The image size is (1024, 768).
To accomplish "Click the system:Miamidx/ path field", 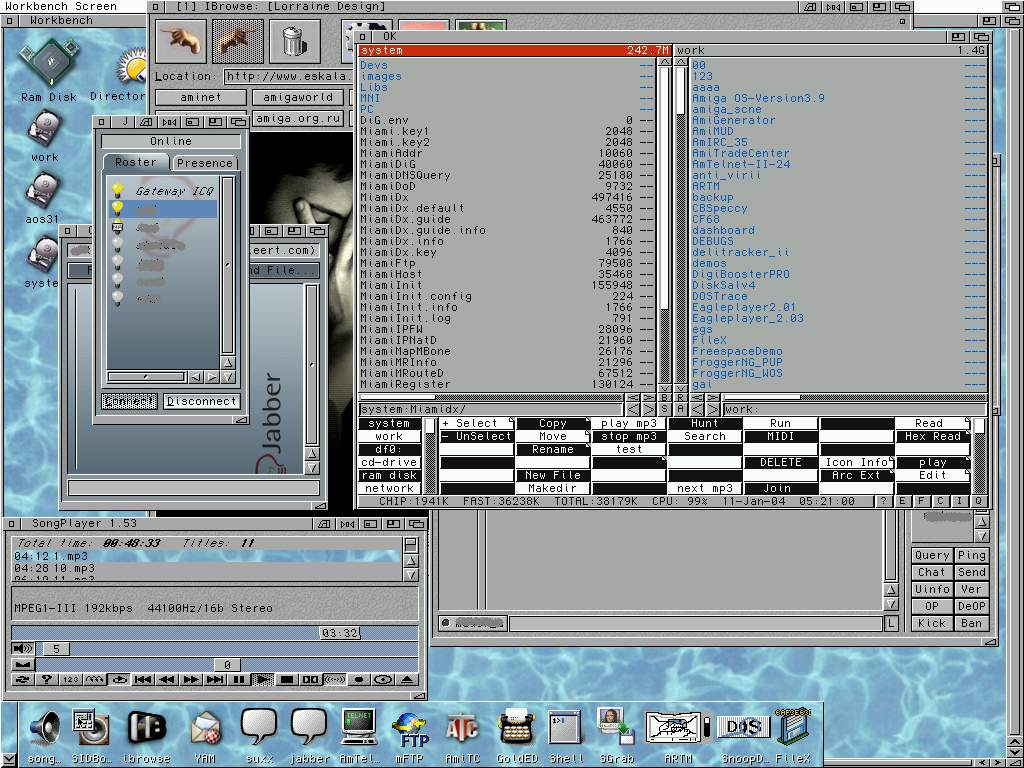I will pyautogui.click(x=490, y=409).
